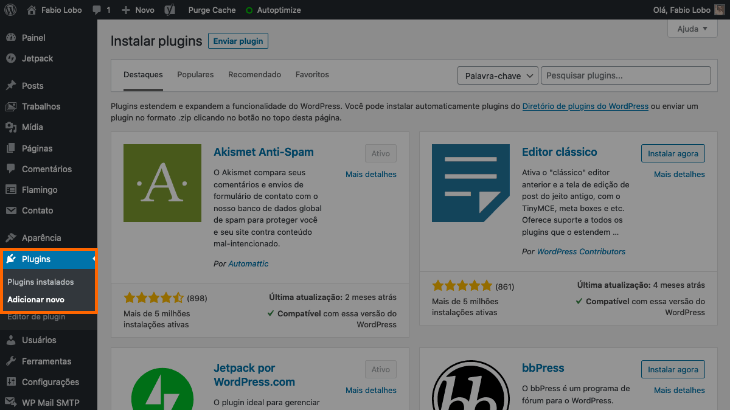Open the Jetpack por WordPress.com title link
This screenshot has width=730, height=410.
pyautogui.click(x=254, y=375)
